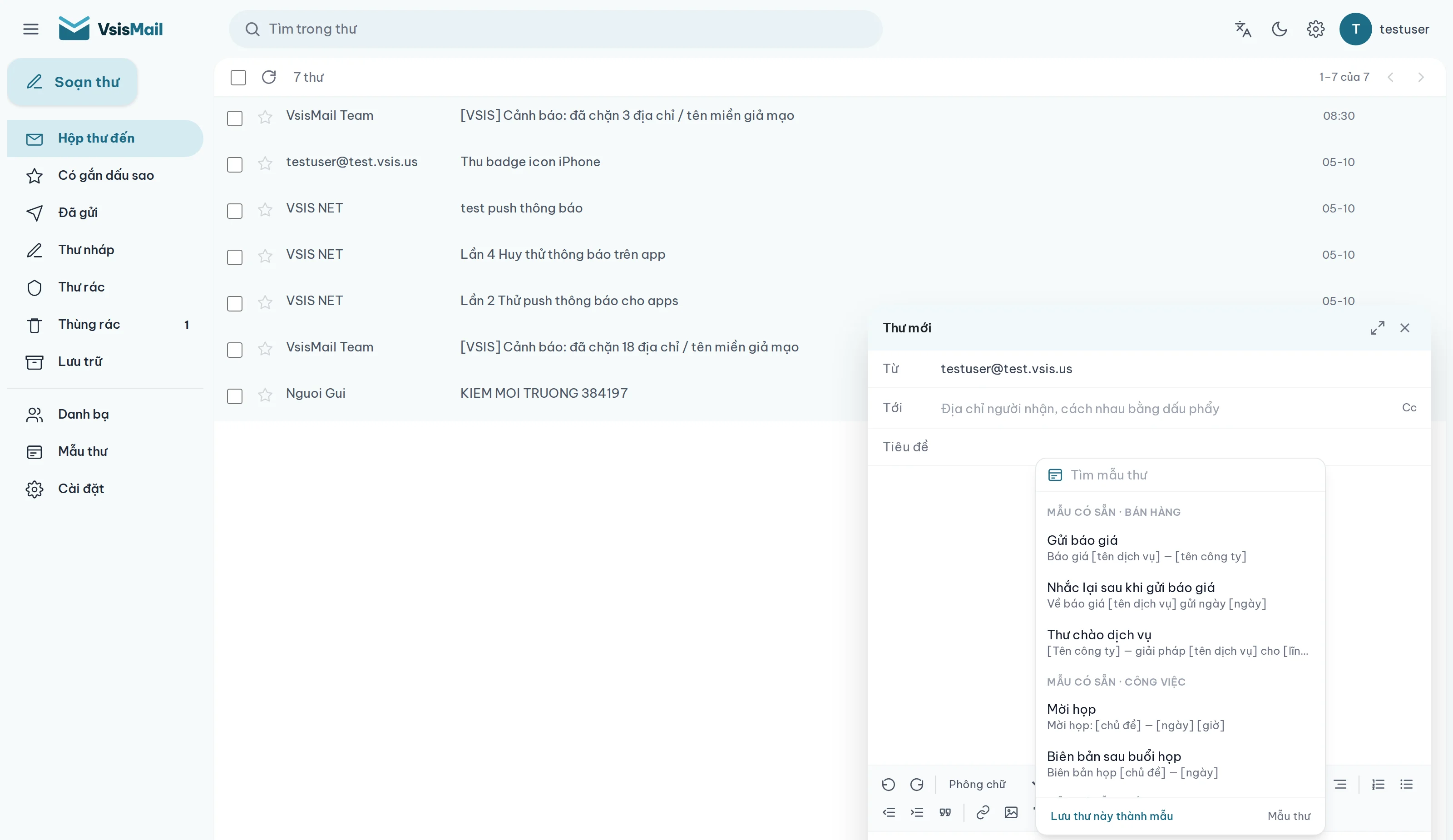The image size is (1453, 840).
Task: Star the 'KIEM MOI TRUONG 384197' email
Action: click(x=265, y=394)
